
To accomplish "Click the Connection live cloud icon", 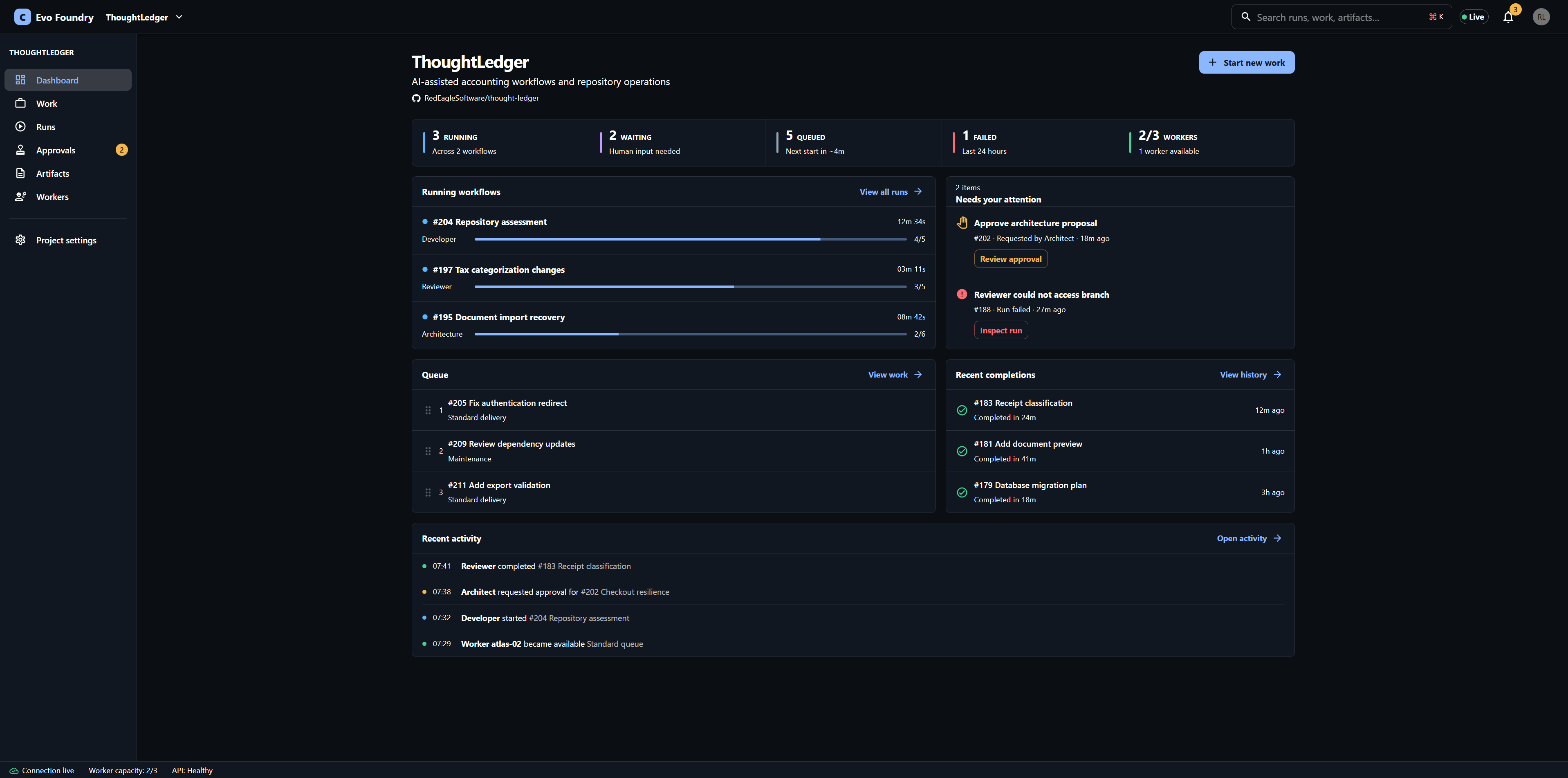I will pyautogui.click(x=13, y=771).
